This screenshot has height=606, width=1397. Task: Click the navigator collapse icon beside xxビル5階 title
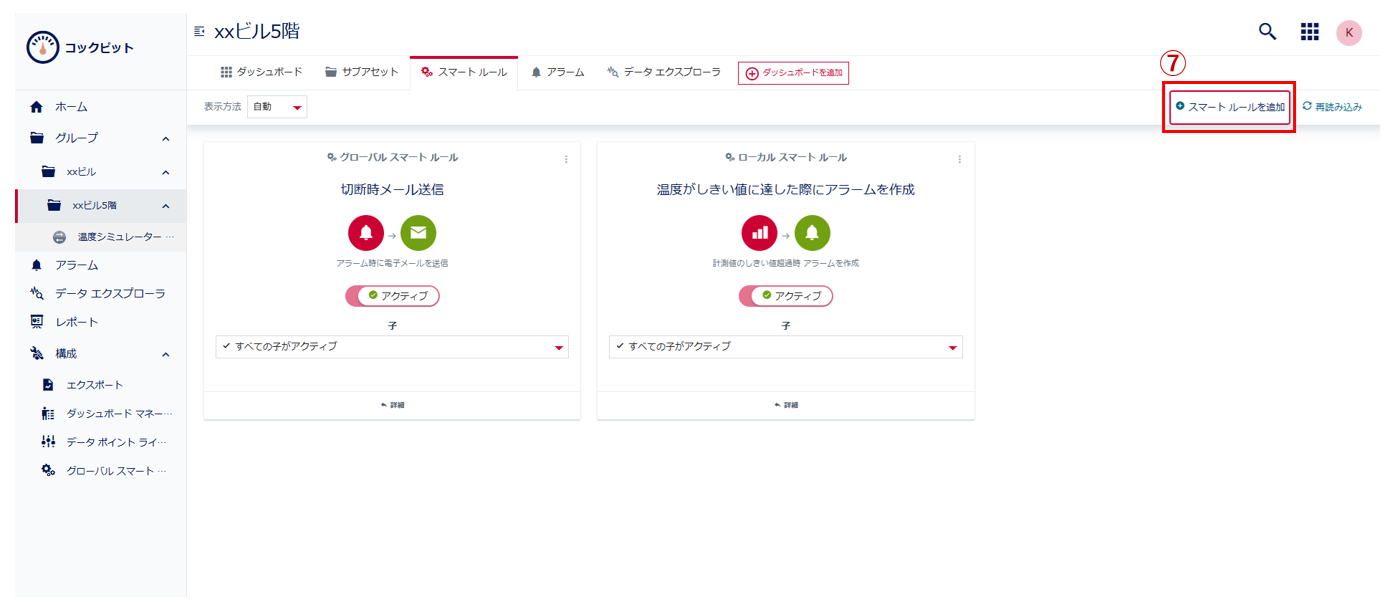tap(200, 32)
